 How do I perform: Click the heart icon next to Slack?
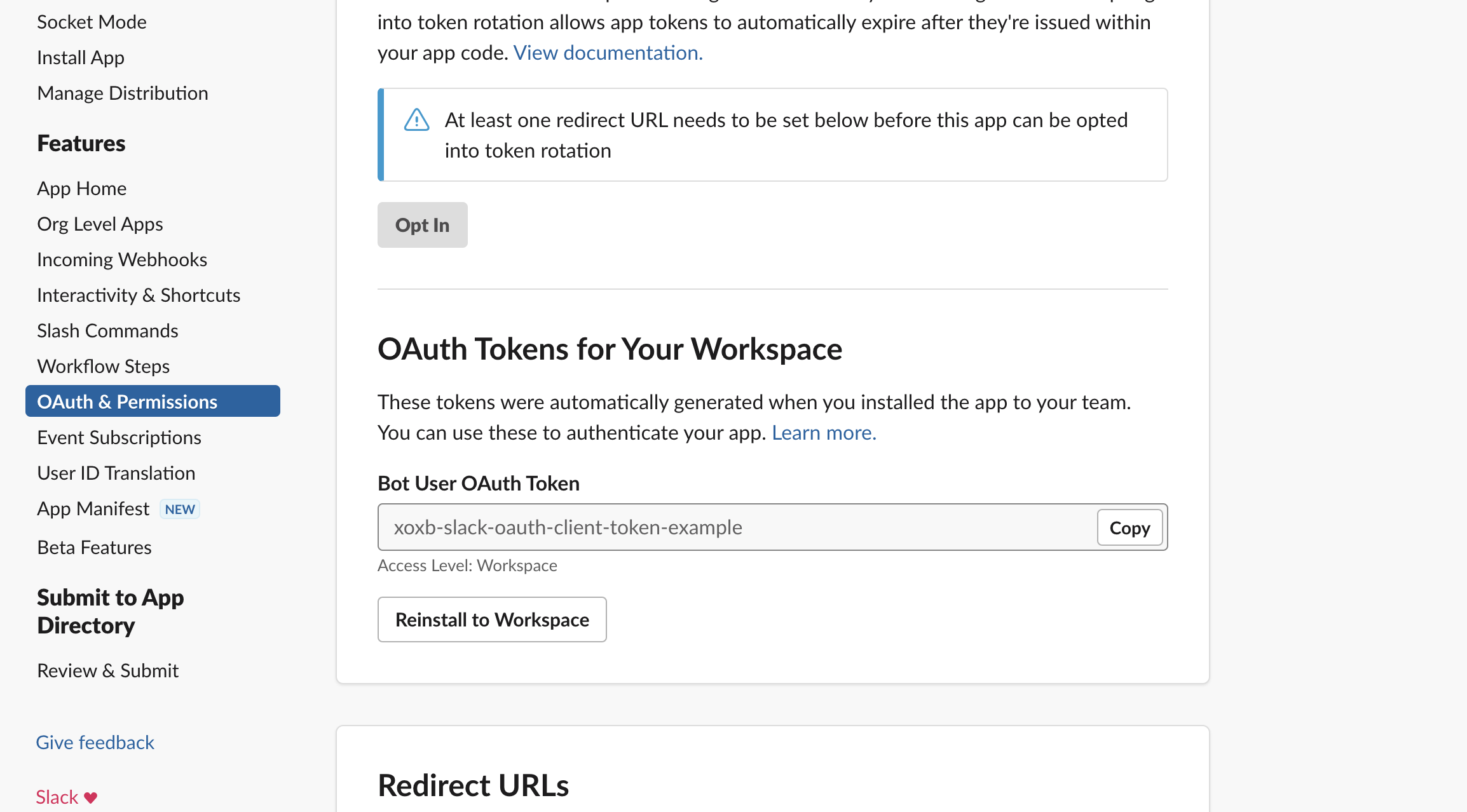91,797
